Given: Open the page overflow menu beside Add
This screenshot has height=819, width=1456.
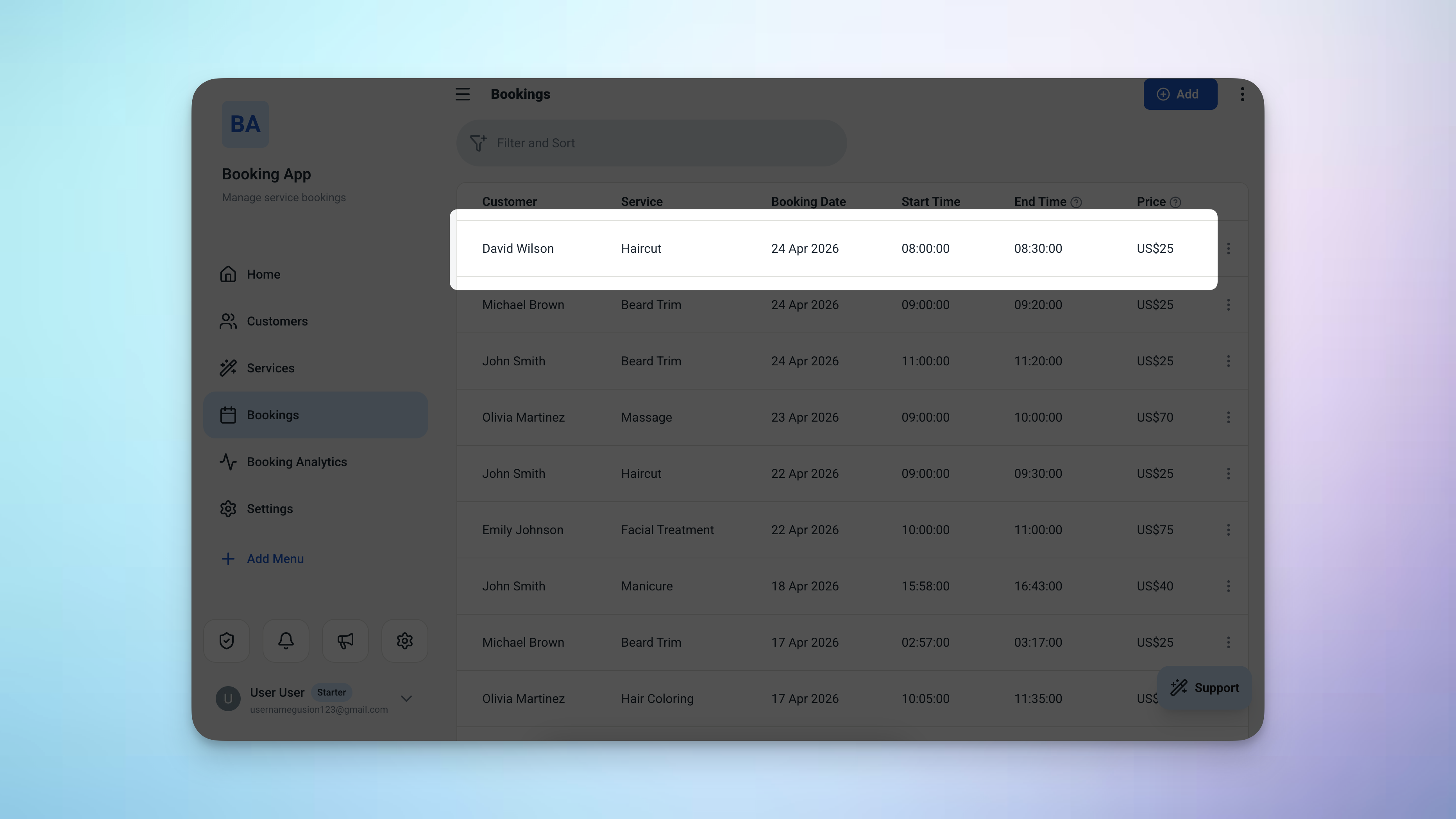Looking at the screenshot, I should [1242, 95].
